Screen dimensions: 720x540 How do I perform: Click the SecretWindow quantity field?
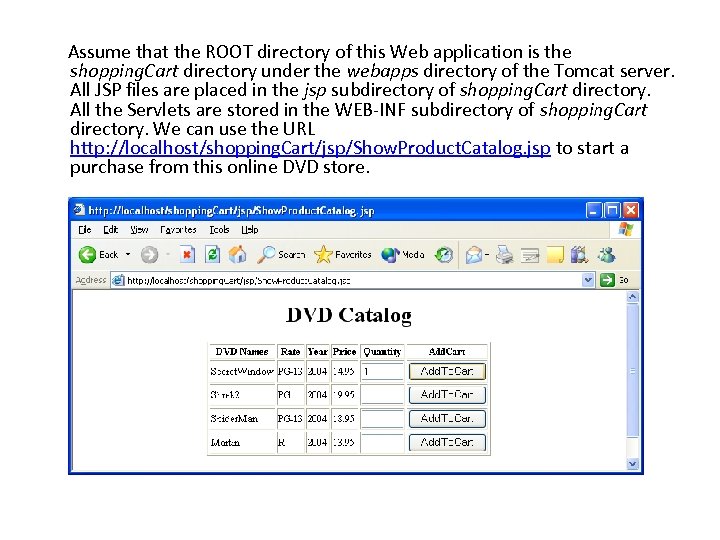tap(382, 371)
